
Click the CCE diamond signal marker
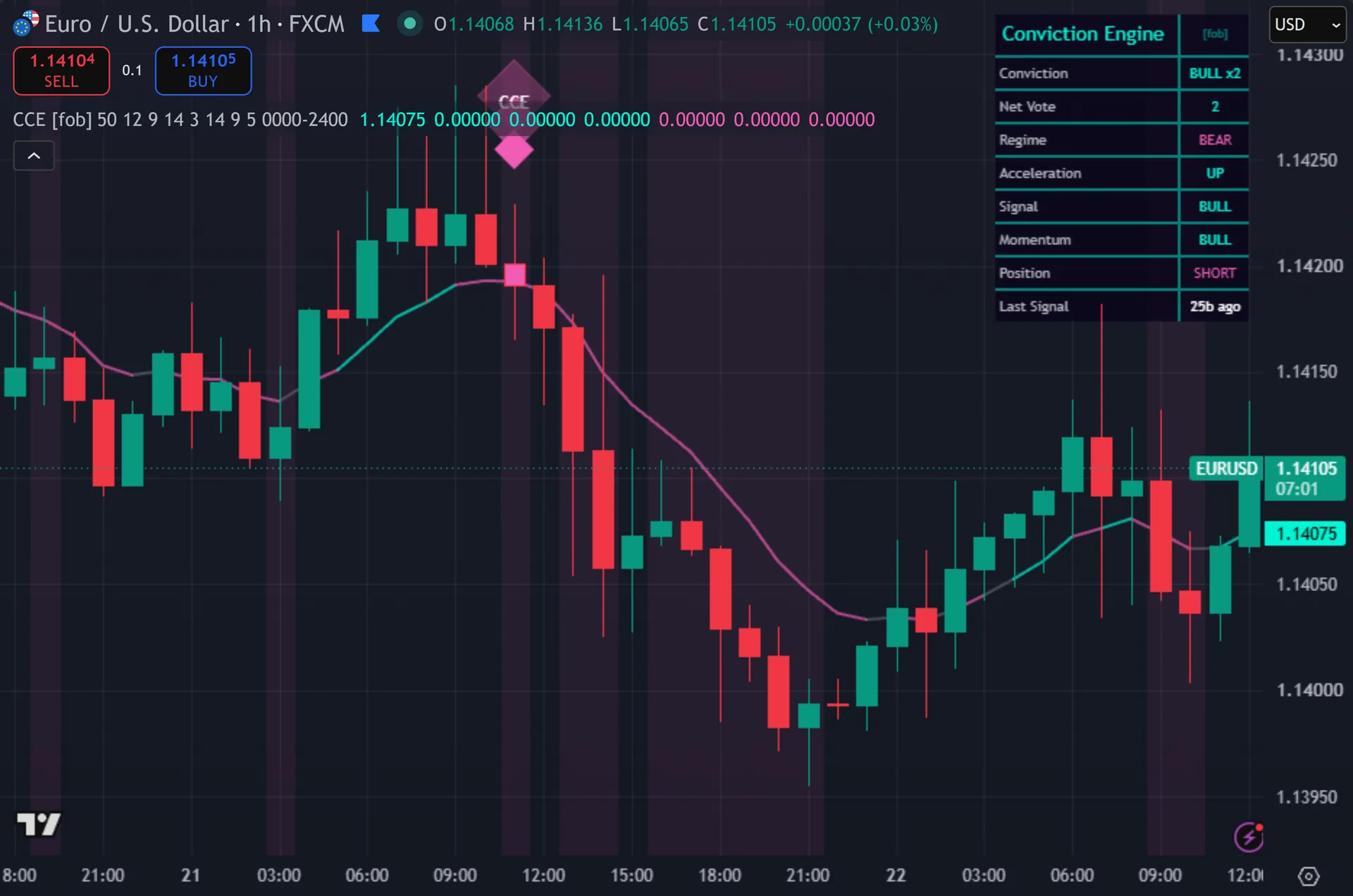tap(514, 97)
